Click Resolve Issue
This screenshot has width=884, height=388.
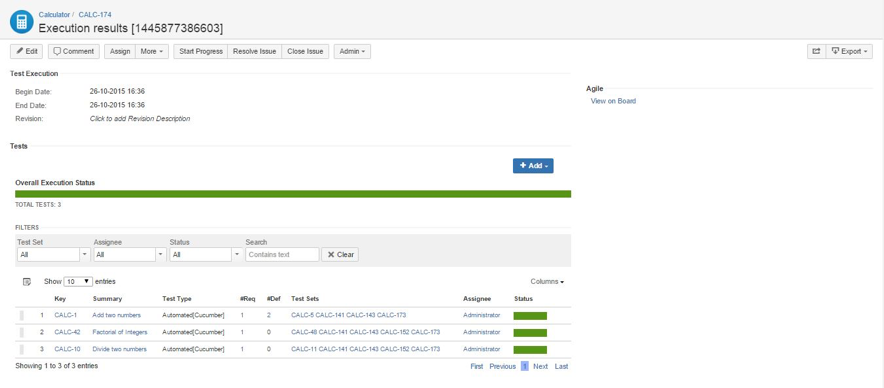point(254,51)
